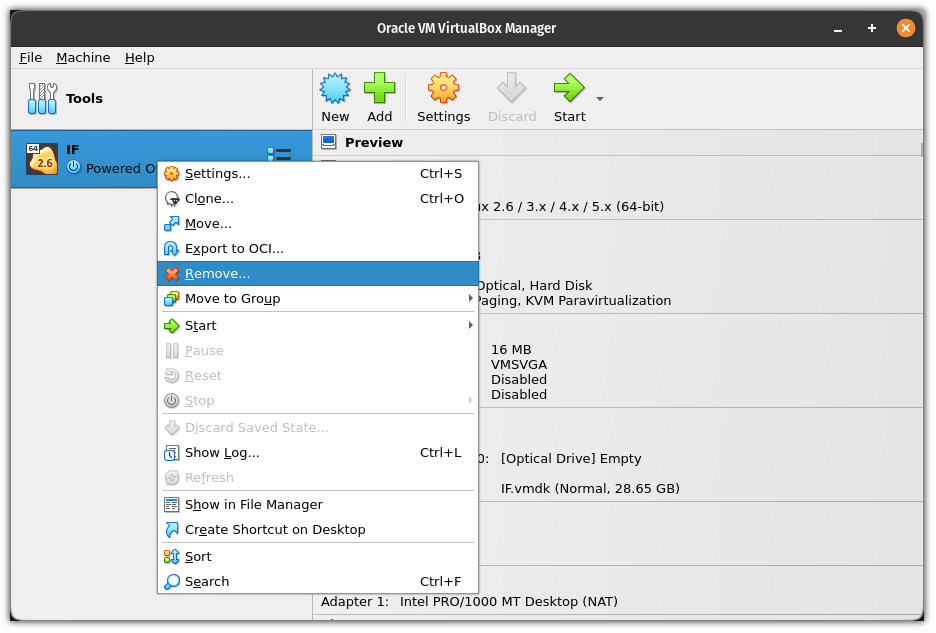Screen dimensions: 936x633
Task: Click the green Add machine icon
Action: point(379,89)
